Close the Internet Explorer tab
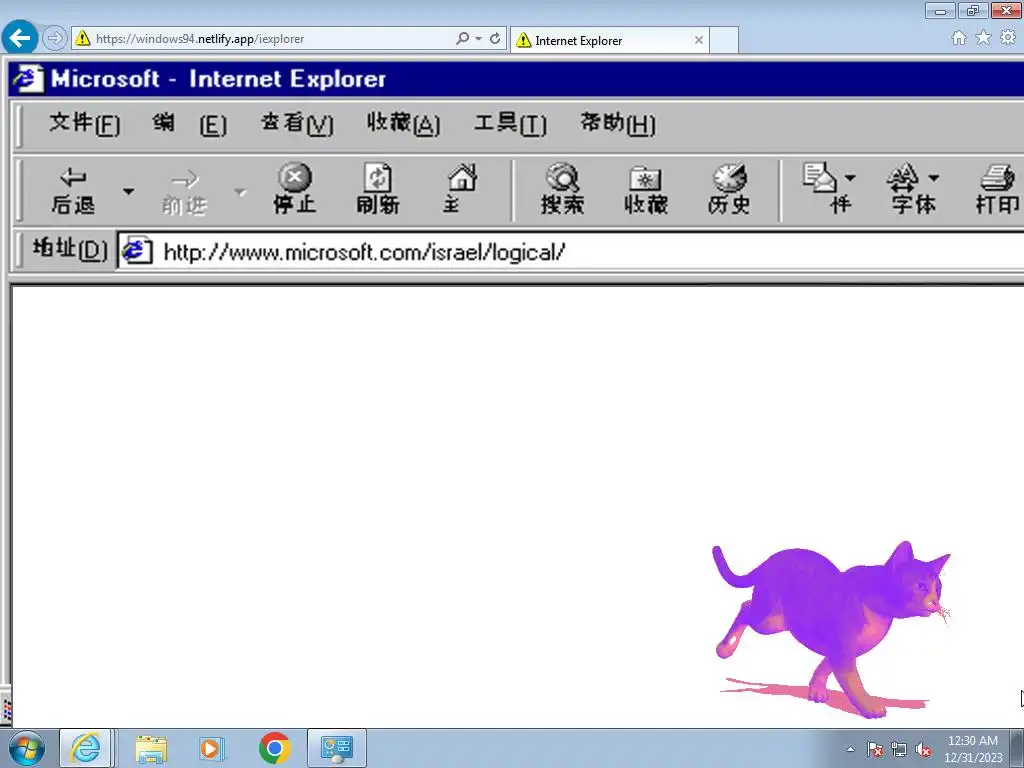The height and width of the screenshot is (768, 1024). pos(699,40)
